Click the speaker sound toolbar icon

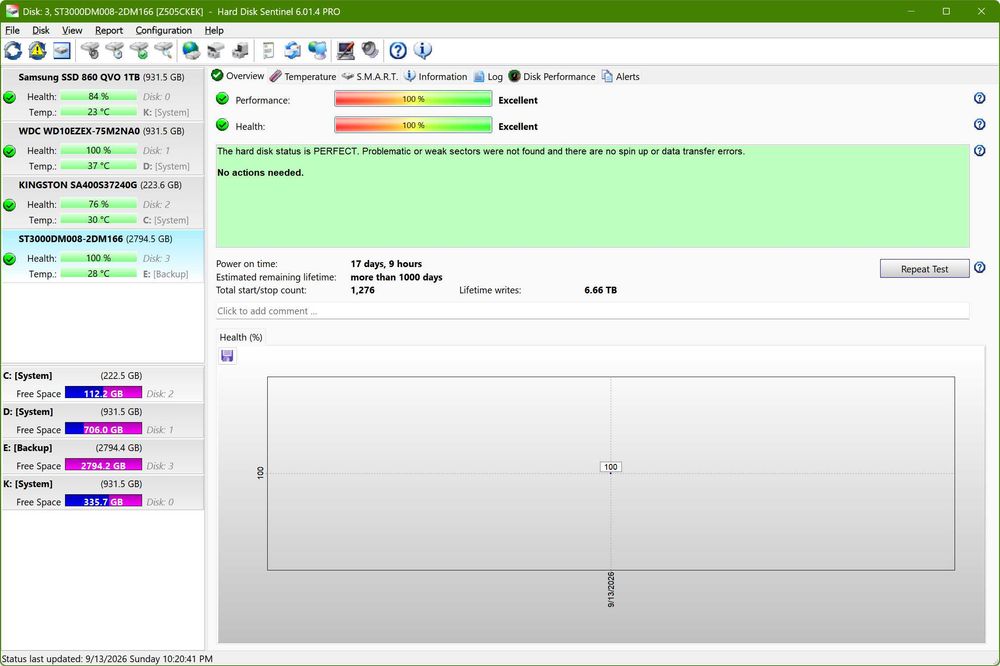(x=370, y=50)
